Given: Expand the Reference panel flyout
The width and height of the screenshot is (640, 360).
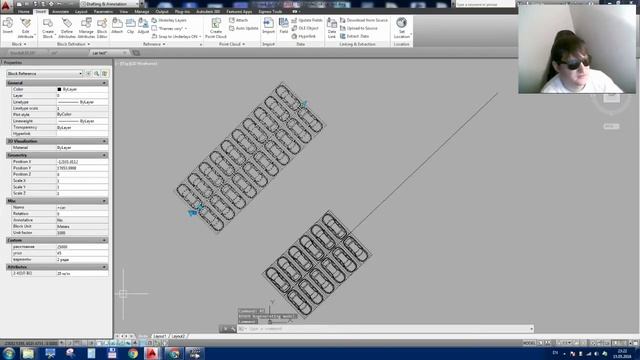Looking at the screenshot, I should [154, 44].
